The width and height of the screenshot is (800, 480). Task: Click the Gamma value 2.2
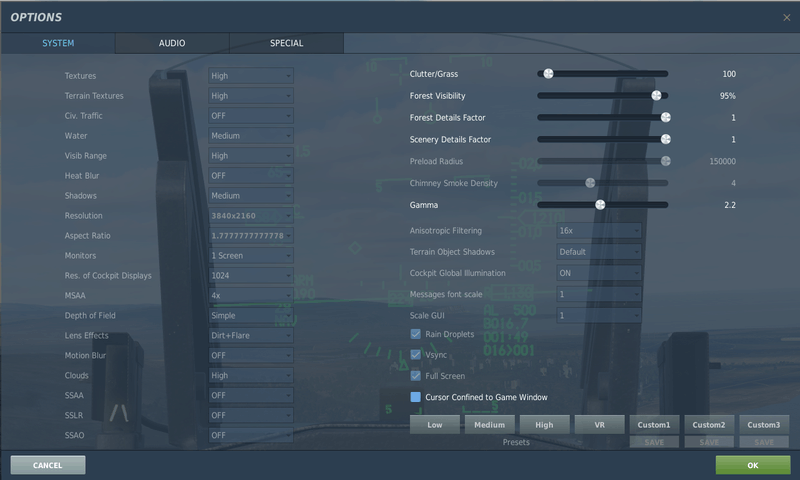(730, 205)
